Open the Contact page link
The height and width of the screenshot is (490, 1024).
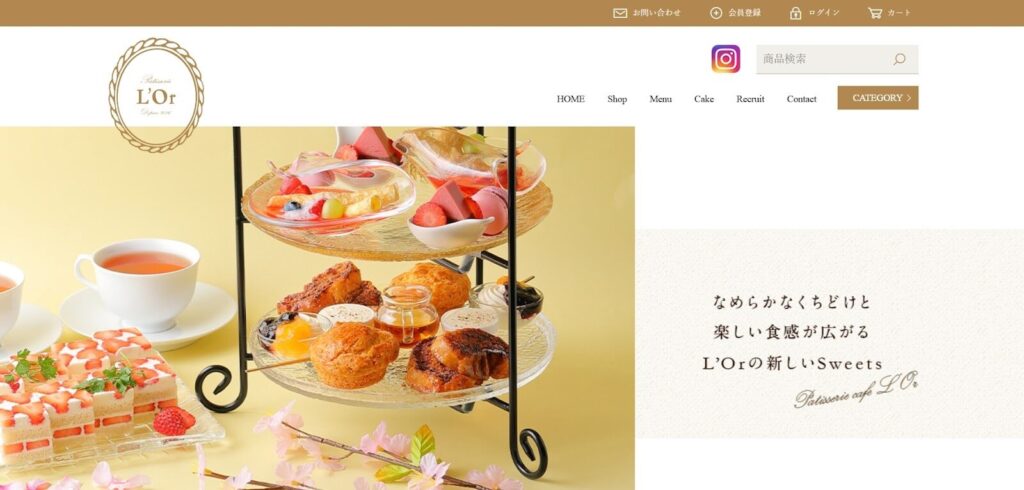[801, 99]
